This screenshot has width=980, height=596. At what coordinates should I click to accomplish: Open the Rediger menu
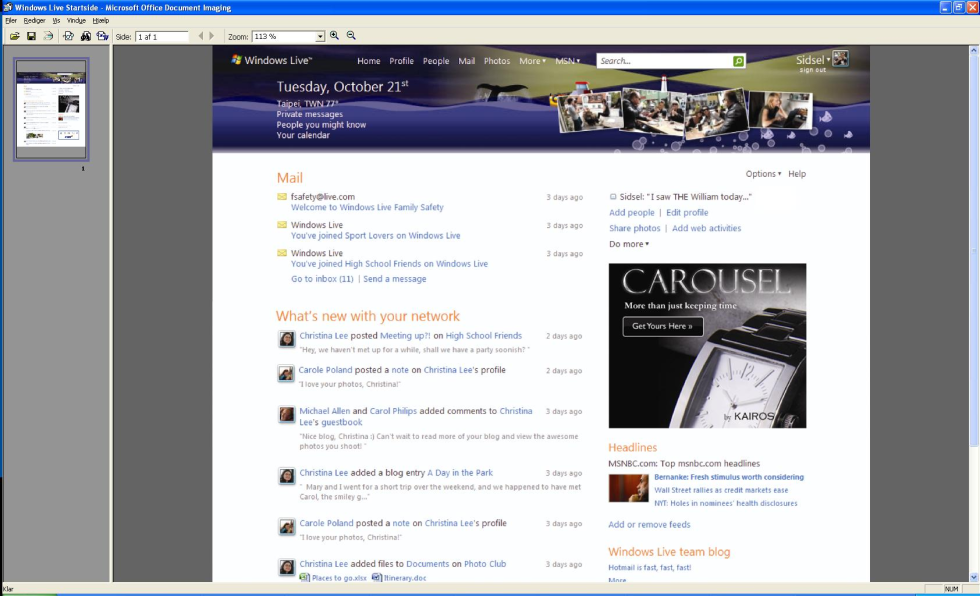[34, 20]
